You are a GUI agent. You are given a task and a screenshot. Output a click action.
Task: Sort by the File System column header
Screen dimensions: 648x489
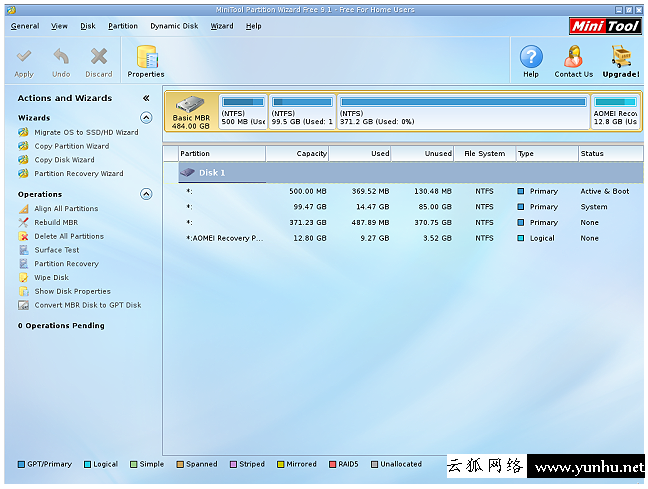point(485,153)
